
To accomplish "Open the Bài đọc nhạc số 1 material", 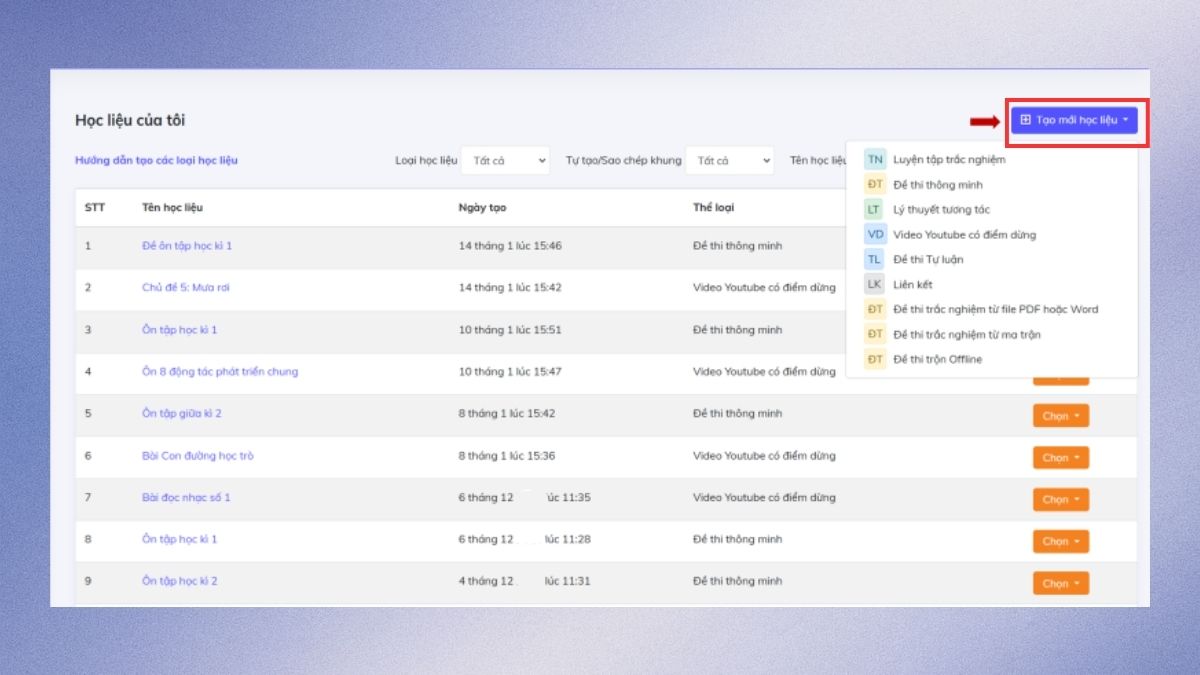I will tap(186, 497).
